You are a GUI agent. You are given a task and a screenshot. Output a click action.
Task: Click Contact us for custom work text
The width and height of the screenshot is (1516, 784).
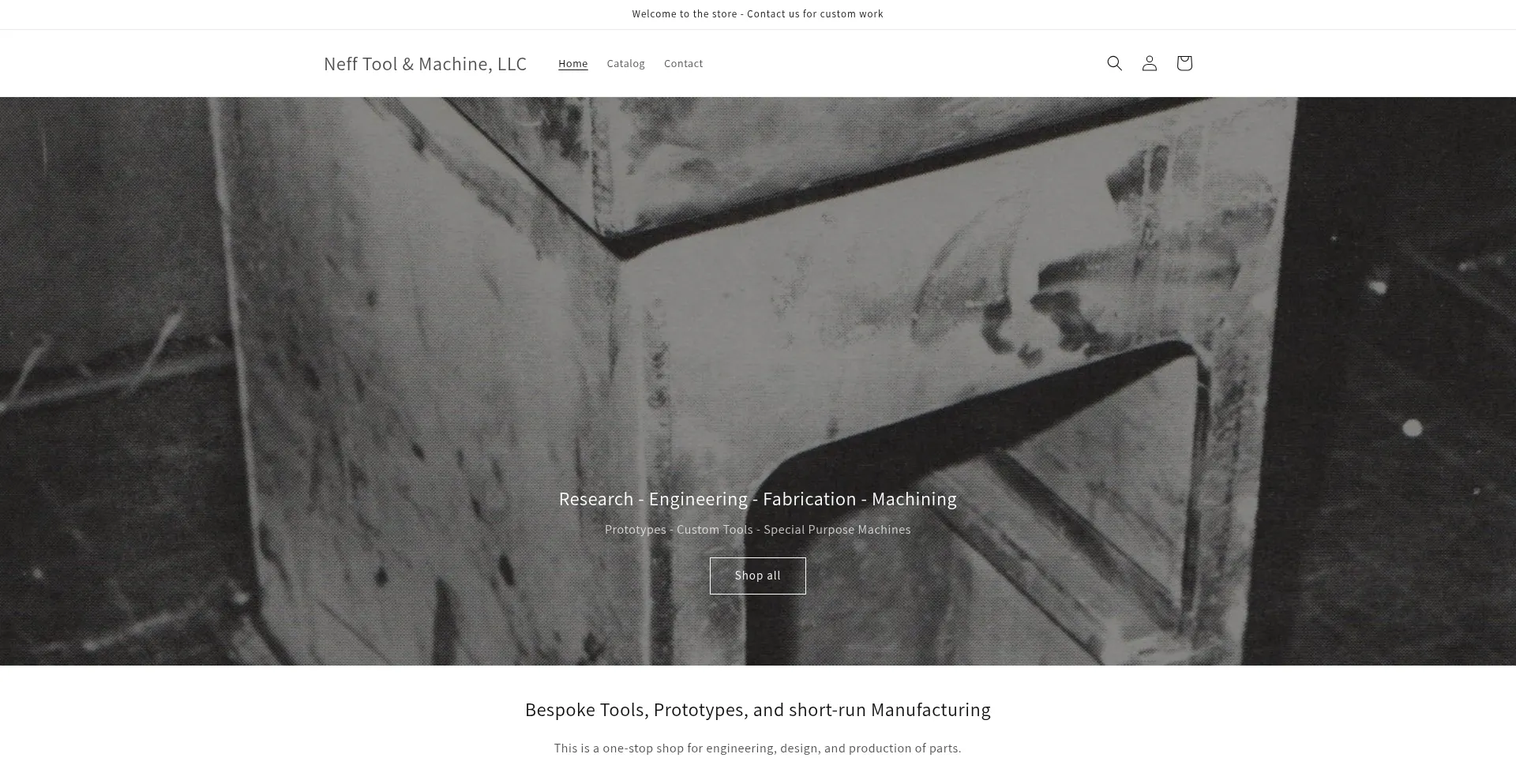point(814,13)
